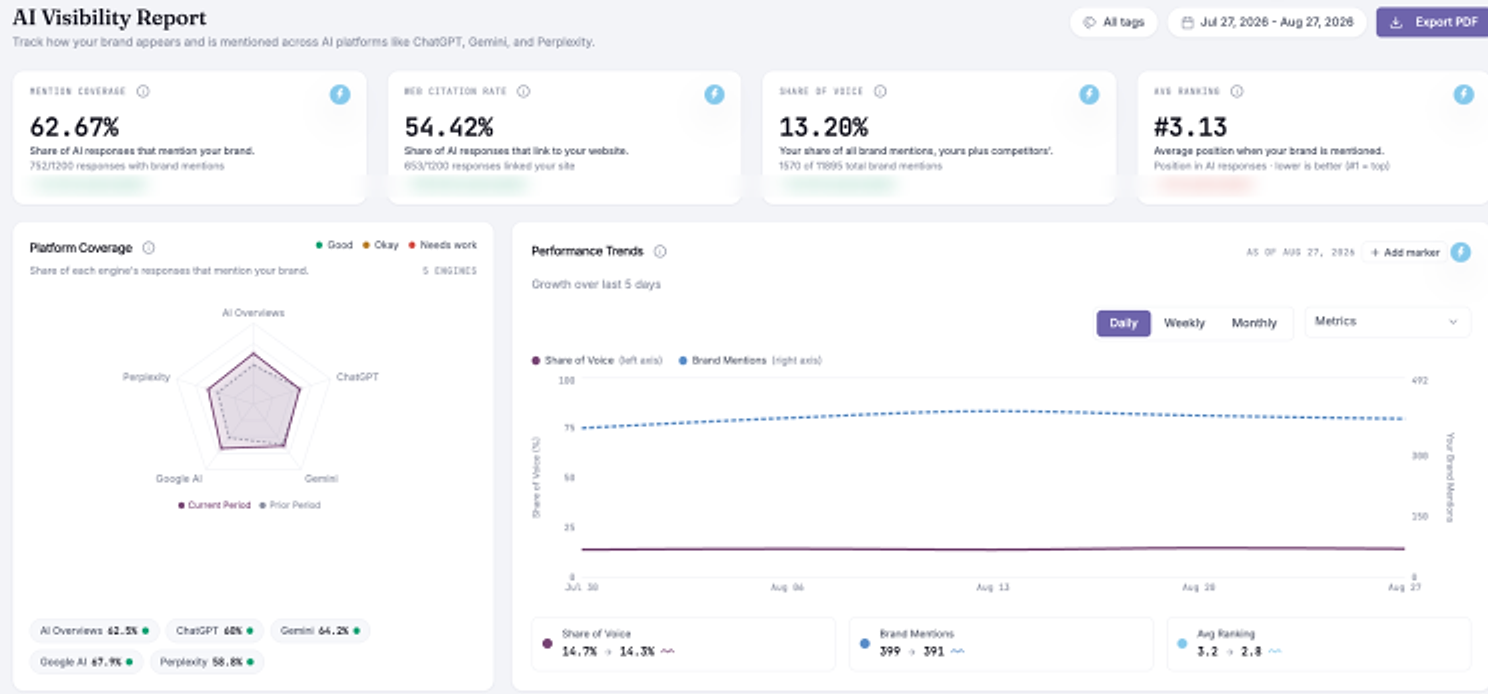Click the Okay legend indicator
The image size is (1488, 694).
tap(380, 245)
